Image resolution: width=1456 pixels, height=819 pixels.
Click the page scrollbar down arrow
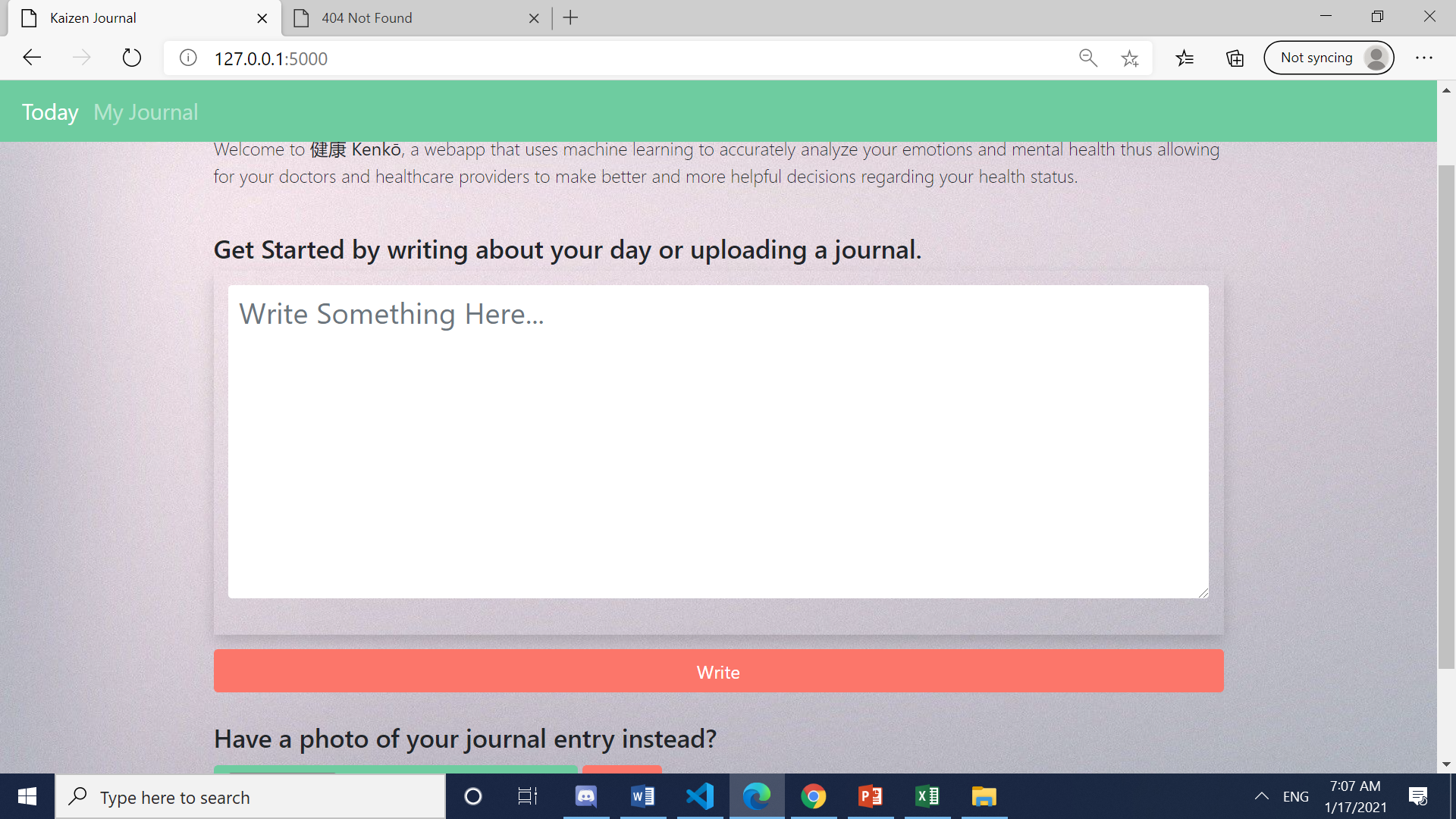coord(1446,764)
